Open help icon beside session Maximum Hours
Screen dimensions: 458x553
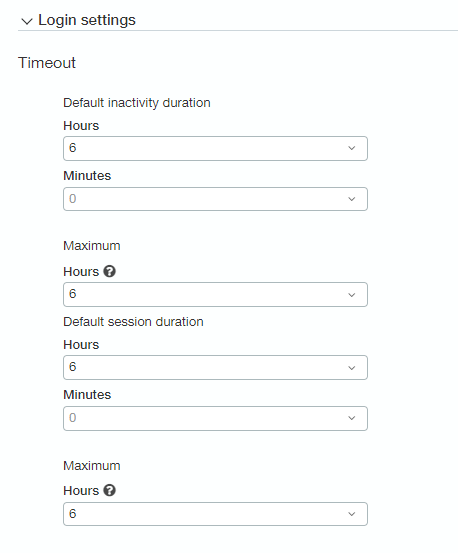(110, 490)
